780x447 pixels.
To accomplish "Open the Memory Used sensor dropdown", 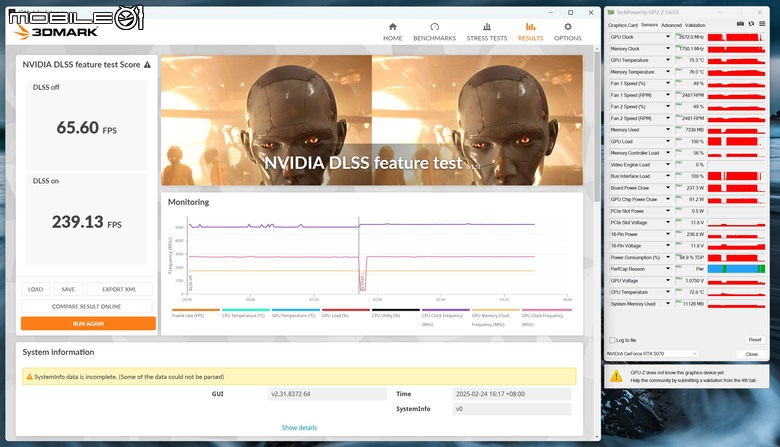I will coord(668,130).
